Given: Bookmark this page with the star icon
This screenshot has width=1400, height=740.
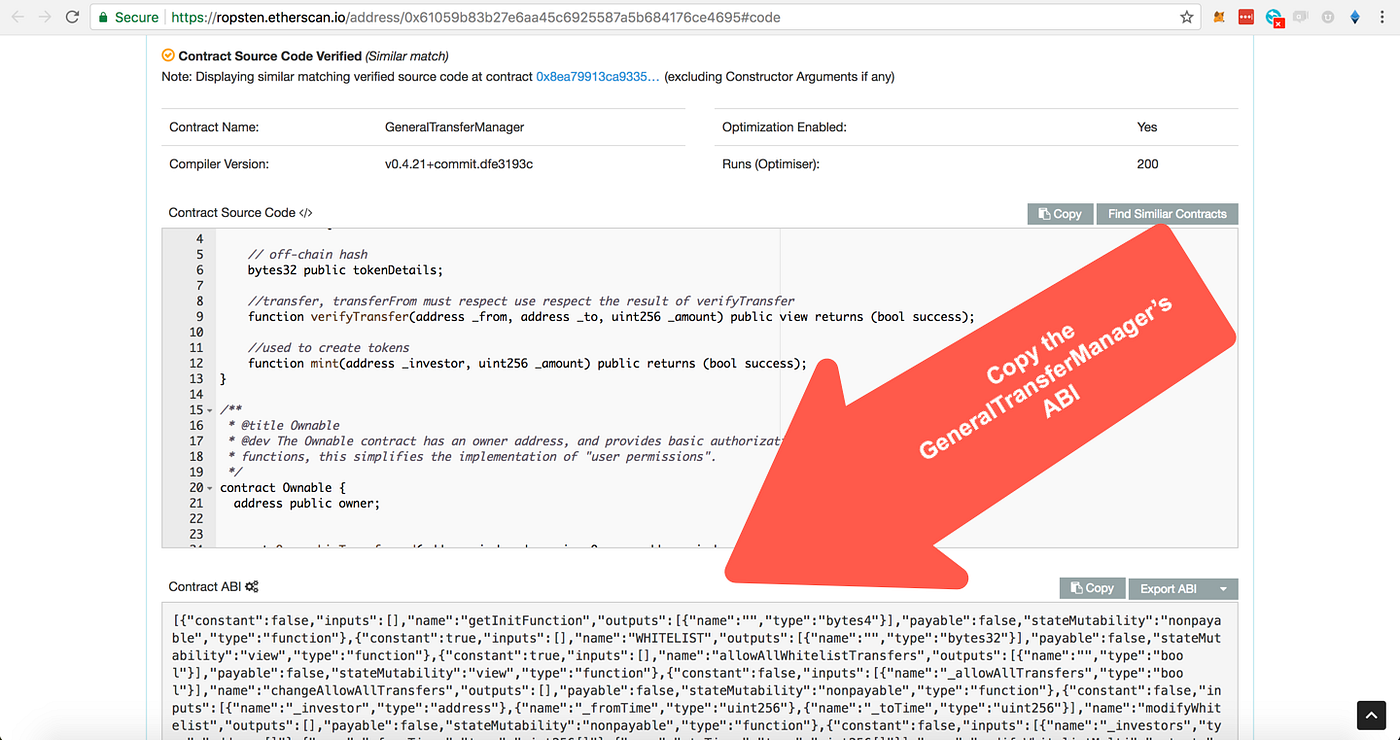Looking at the screenshot, I should coord(1186,17).
